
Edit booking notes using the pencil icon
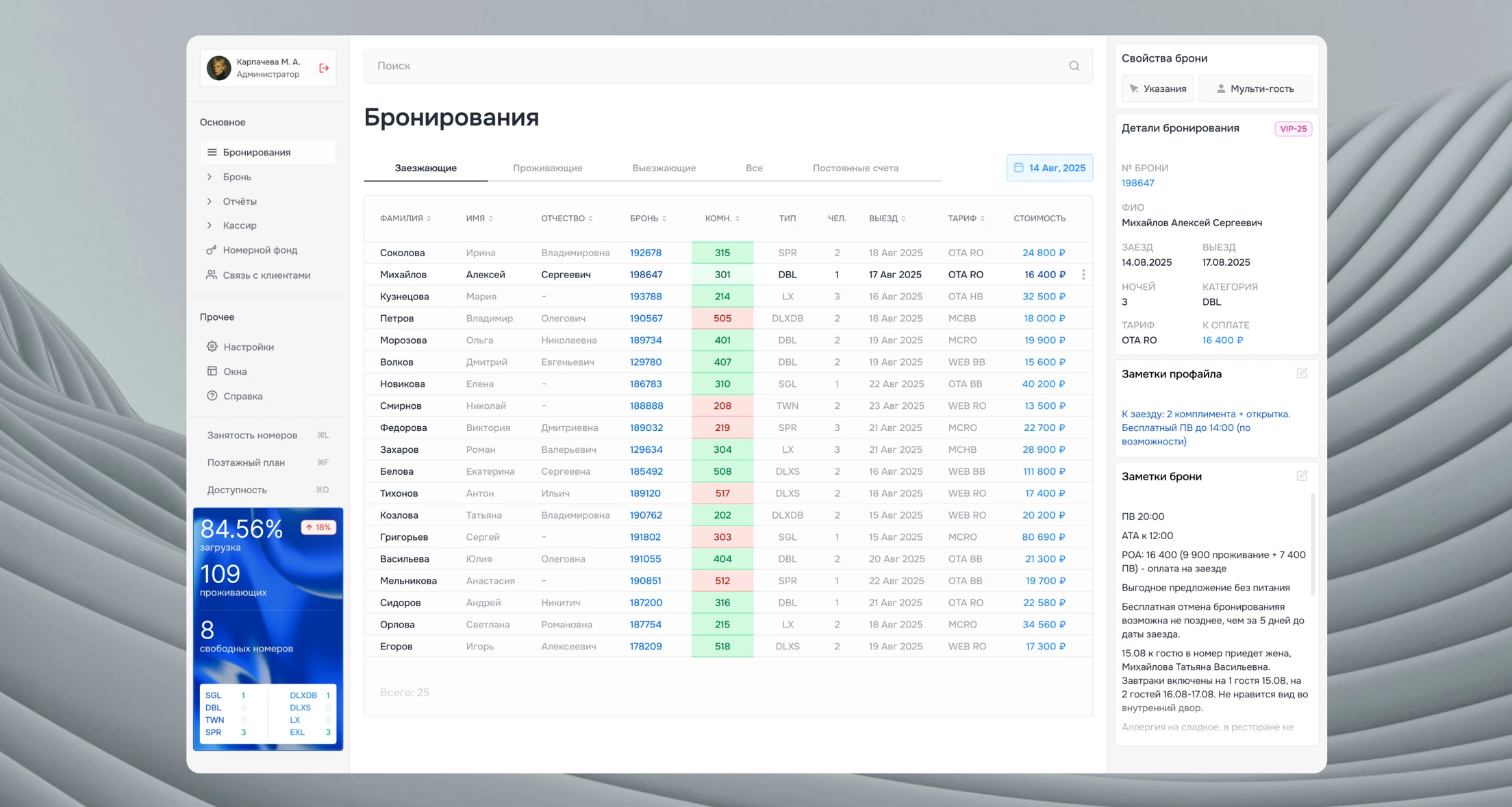pyautogui.click(x=1302, y=476)
